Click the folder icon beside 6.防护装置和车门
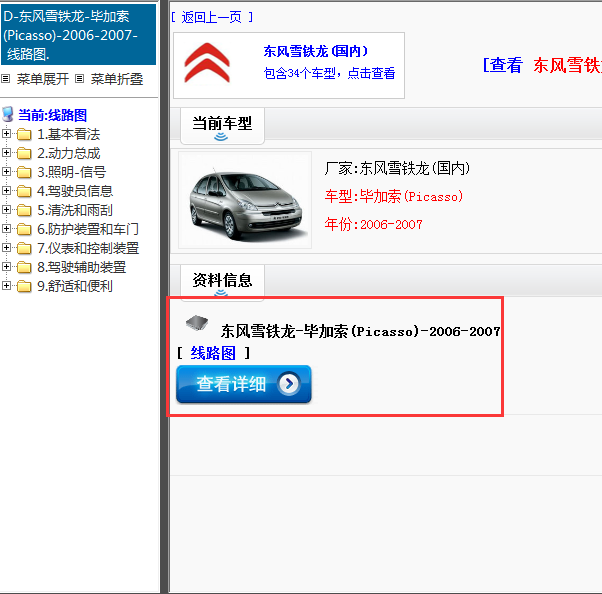 coord(24,229)
